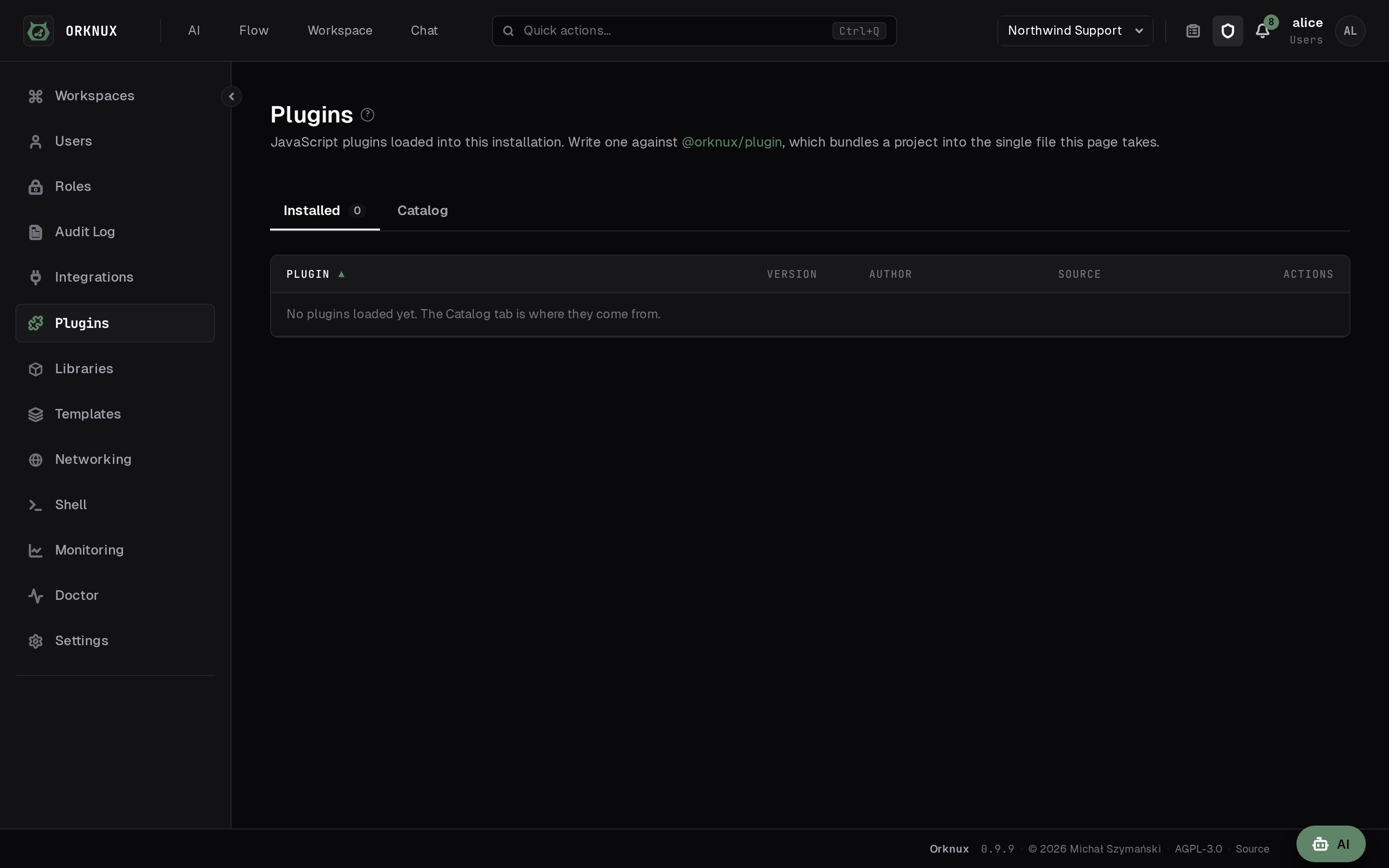
Task: Switch to the Catalog tab
Action: click(422, 211)
